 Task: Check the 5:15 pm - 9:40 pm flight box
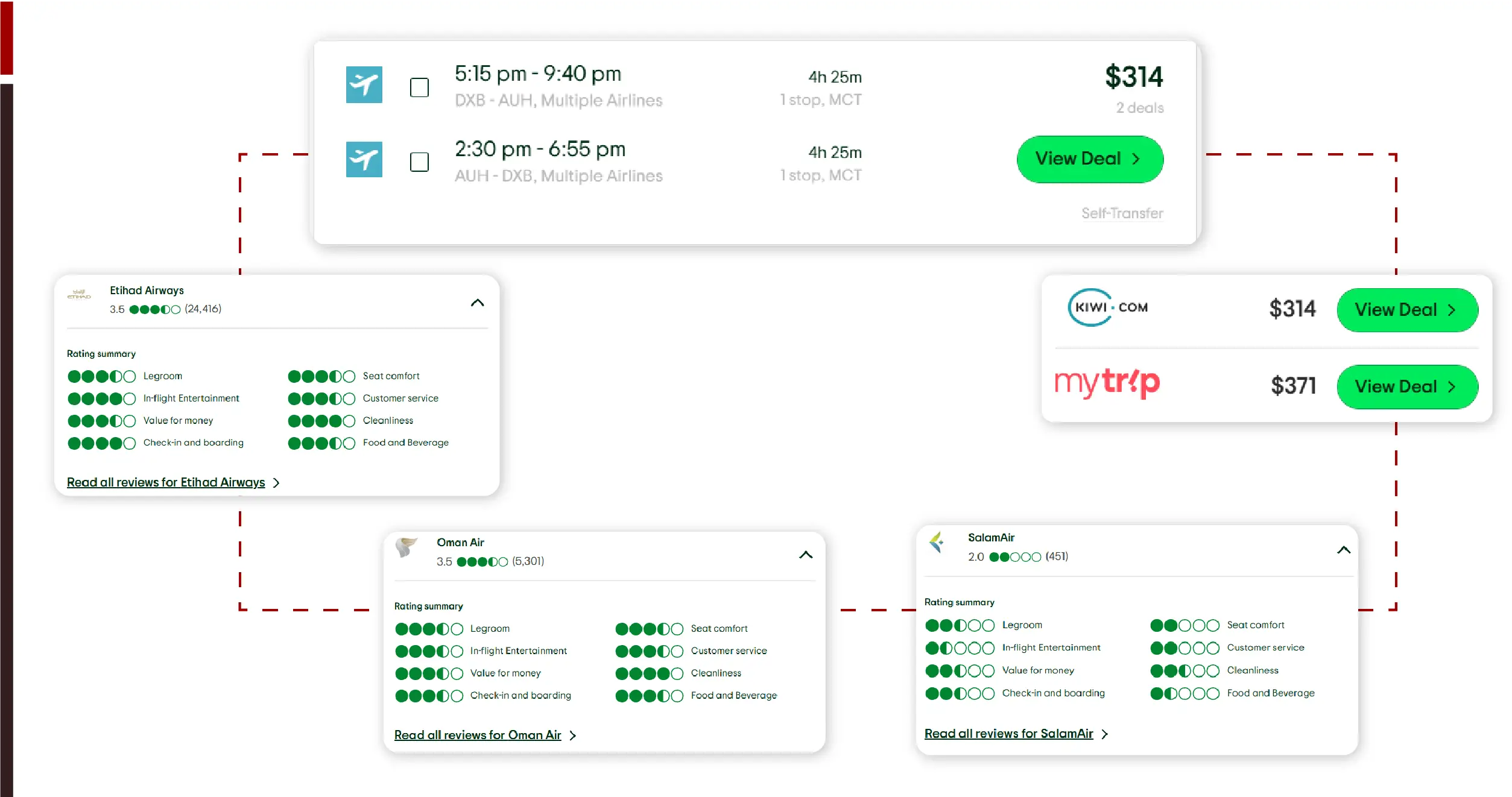pos(419,87)
